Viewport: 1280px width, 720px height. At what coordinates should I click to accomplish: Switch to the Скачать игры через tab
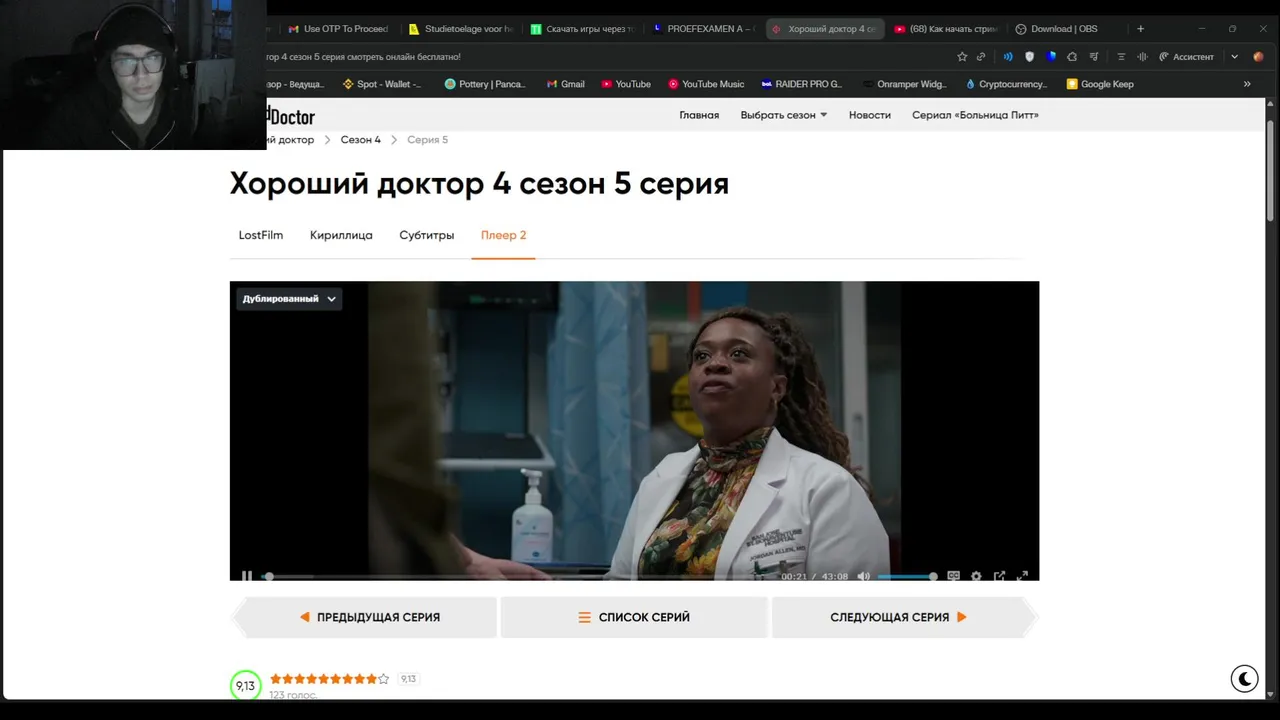click(582, 29)
